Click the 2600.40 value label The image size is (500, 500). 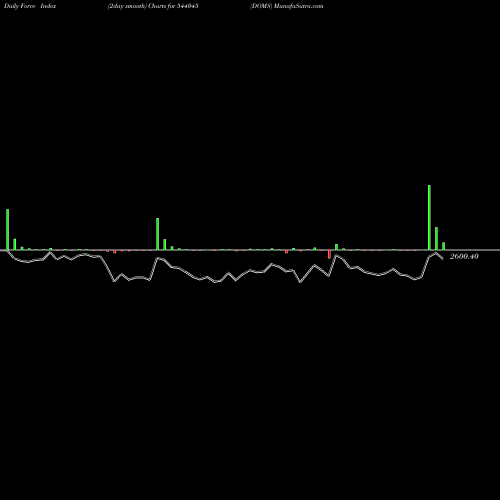coord(464,256)
